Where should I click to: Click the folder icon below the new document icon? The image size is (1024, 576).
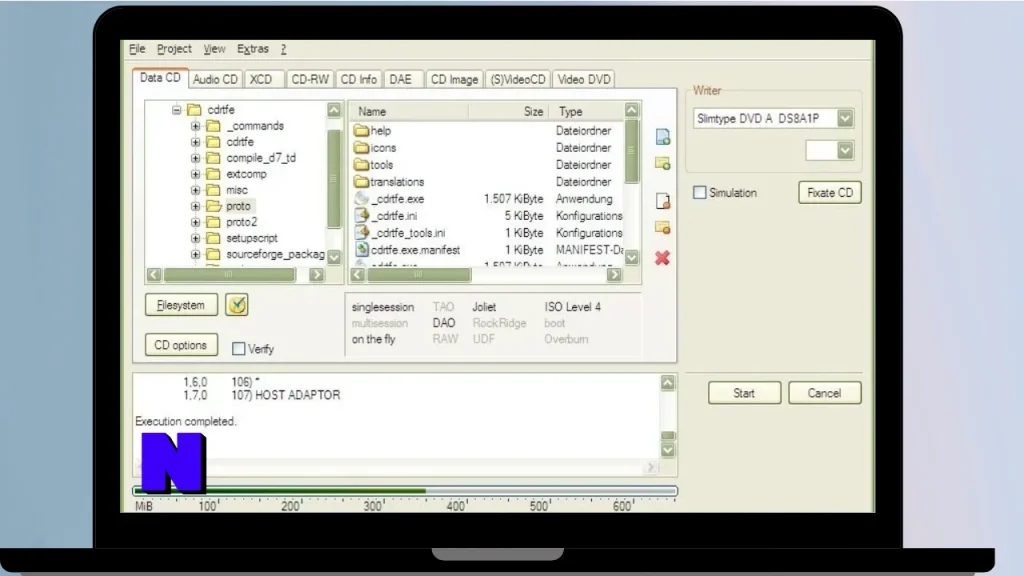tap(662, 227)
